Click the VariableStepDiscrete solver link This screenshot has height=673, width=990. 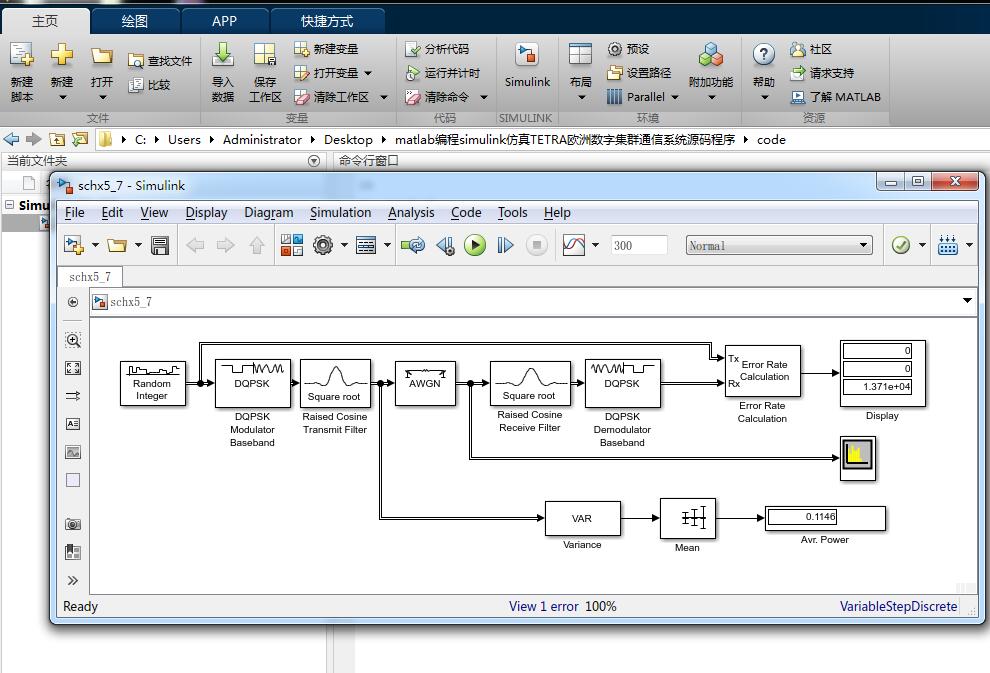pos(898,607)
